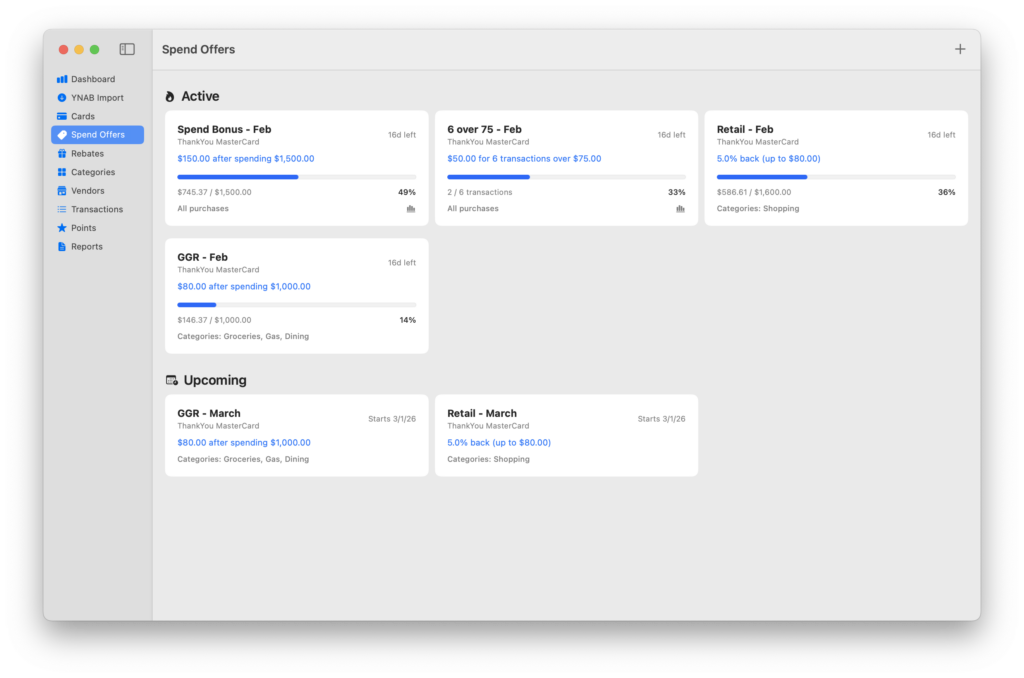Open the GGR - March upcoming card

tap(296, 435)
